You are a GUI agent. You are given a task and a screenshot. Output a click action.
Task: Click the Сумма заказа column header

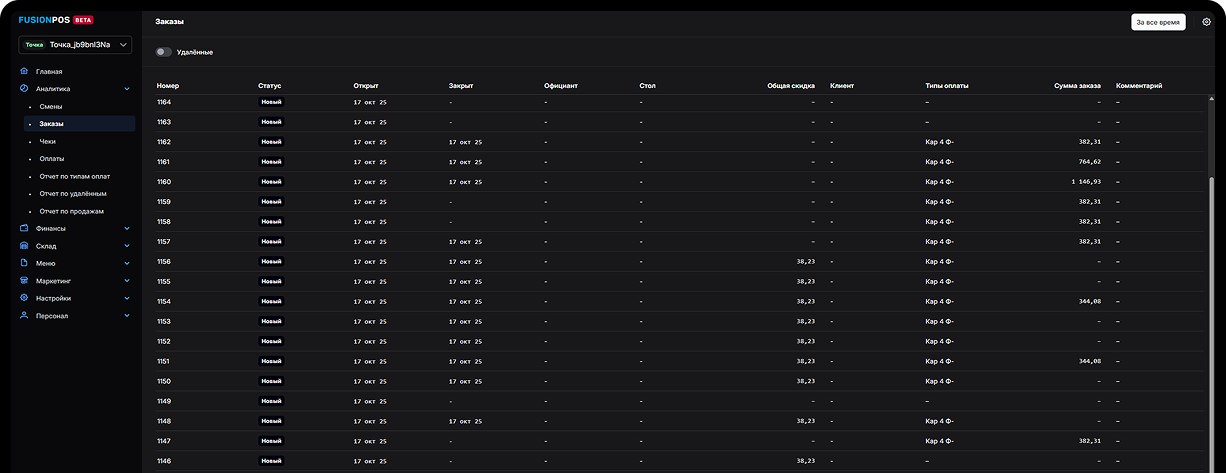point(1077,86)
